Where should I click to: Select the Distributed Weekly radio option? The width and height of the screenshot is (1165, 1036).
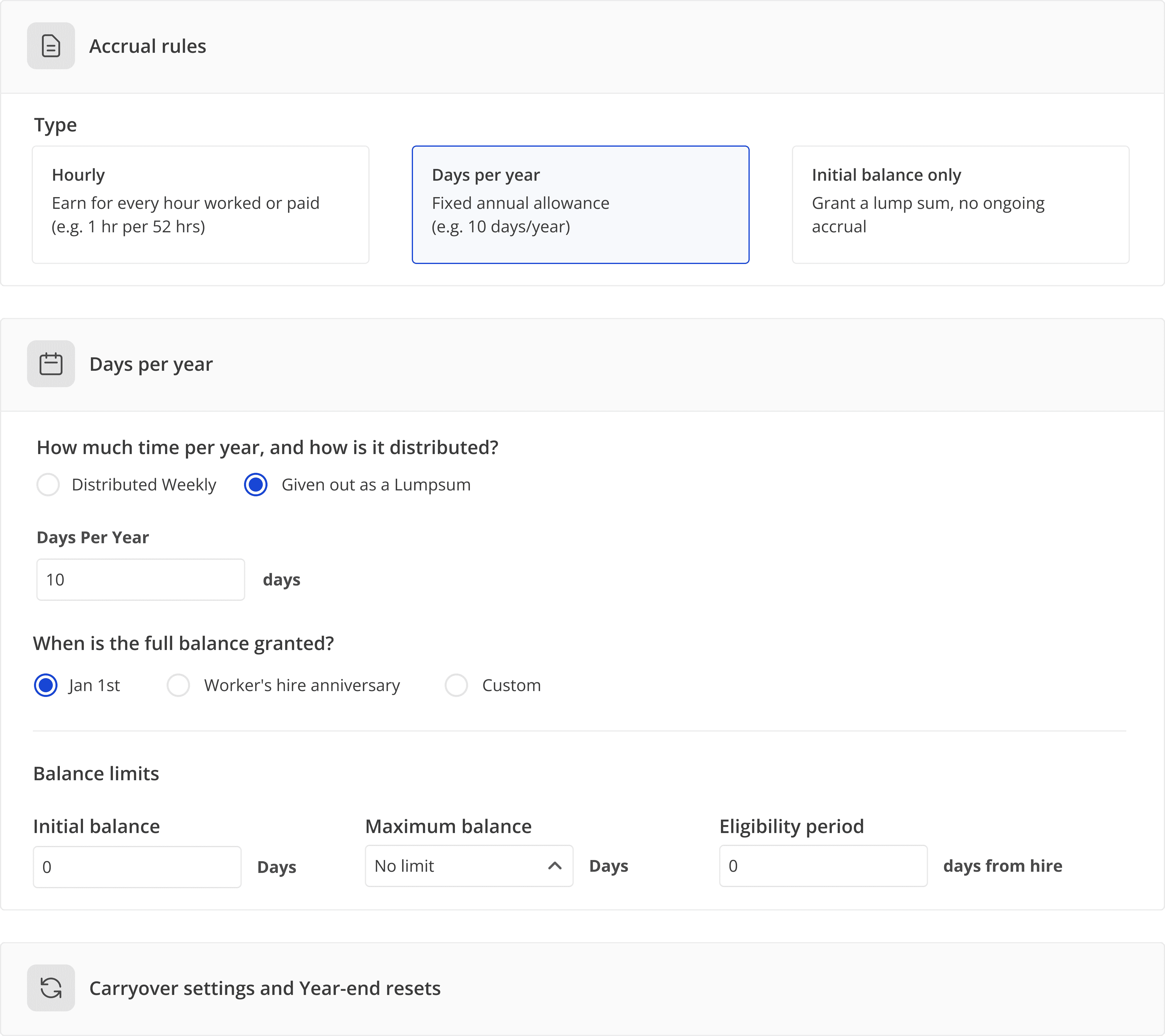coord(48,484)
